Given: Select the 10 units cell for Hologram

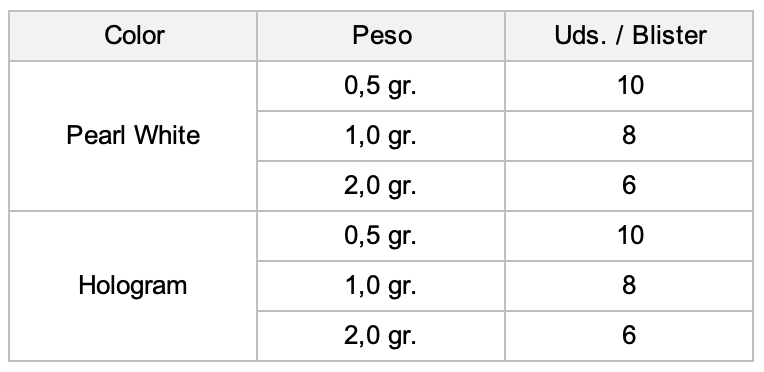Looking at the screenshot, I should (x=630, y=236).
